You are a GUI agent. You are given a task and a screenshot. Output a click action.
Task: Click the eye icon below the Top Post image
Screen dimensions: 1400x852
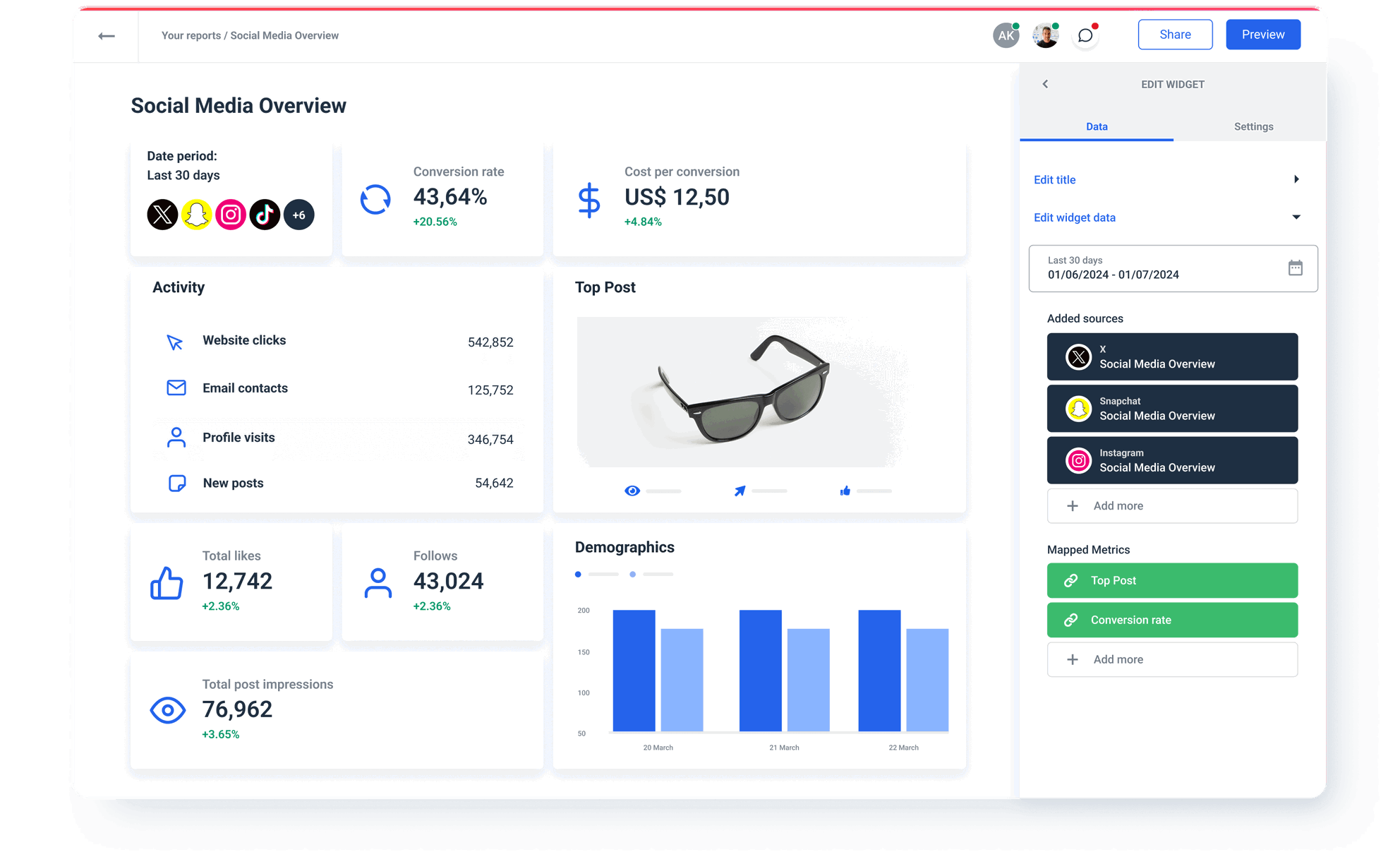[632, 491]
